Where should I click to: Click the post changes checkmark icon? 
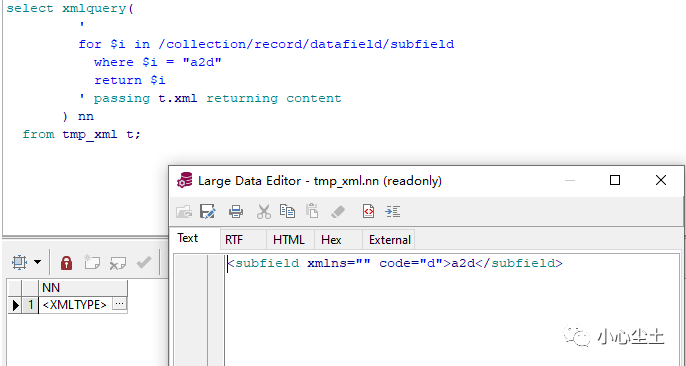click(144, 262)
